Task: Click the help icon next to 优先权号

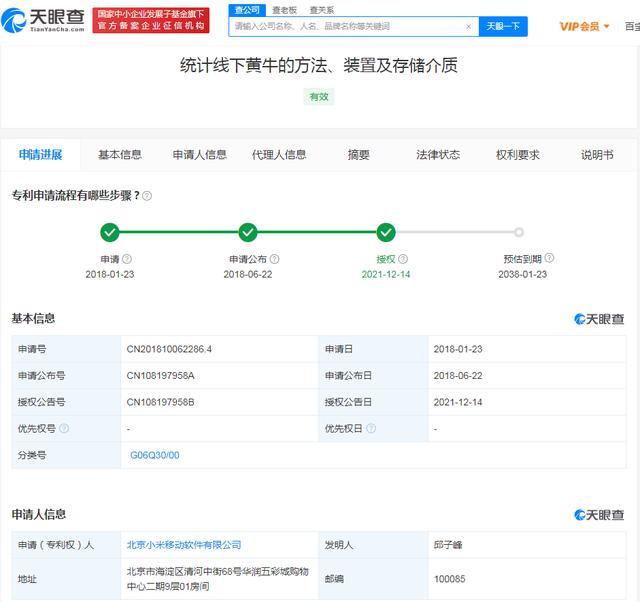Action: 64,428
